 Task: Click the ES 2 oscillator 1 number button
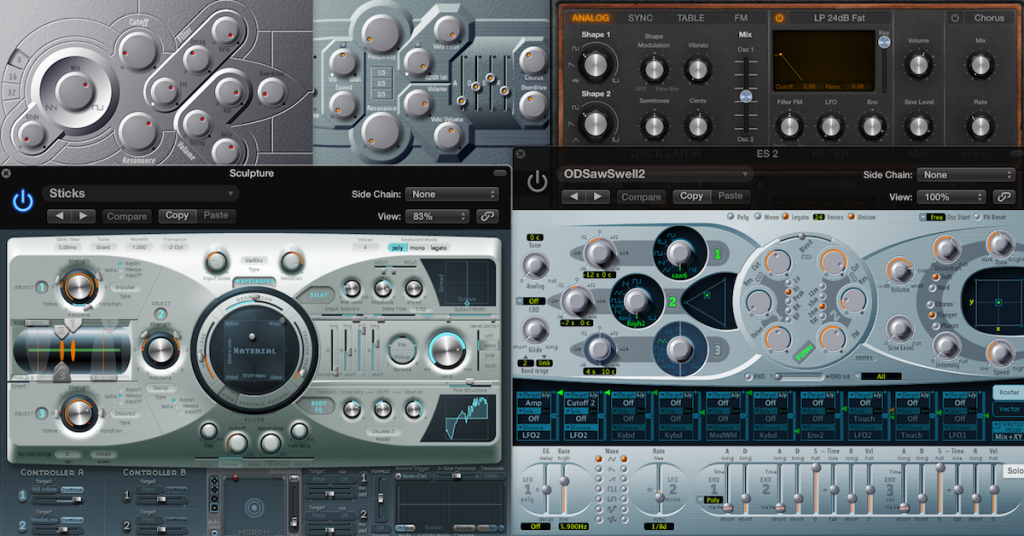click(x=717, y=253)
